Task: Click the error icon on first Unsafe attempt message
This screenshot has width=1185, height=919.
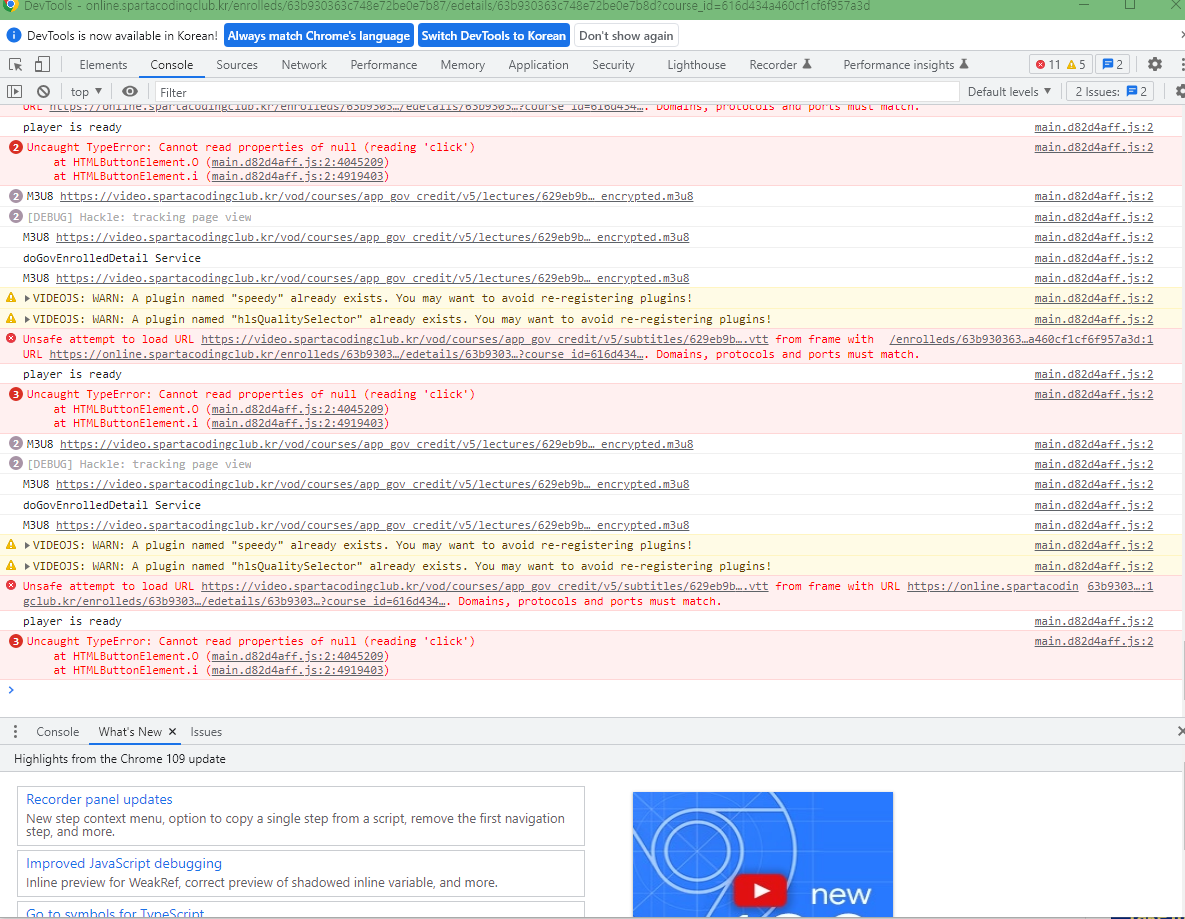Action: pyautogui.click(x=11, y=339)
